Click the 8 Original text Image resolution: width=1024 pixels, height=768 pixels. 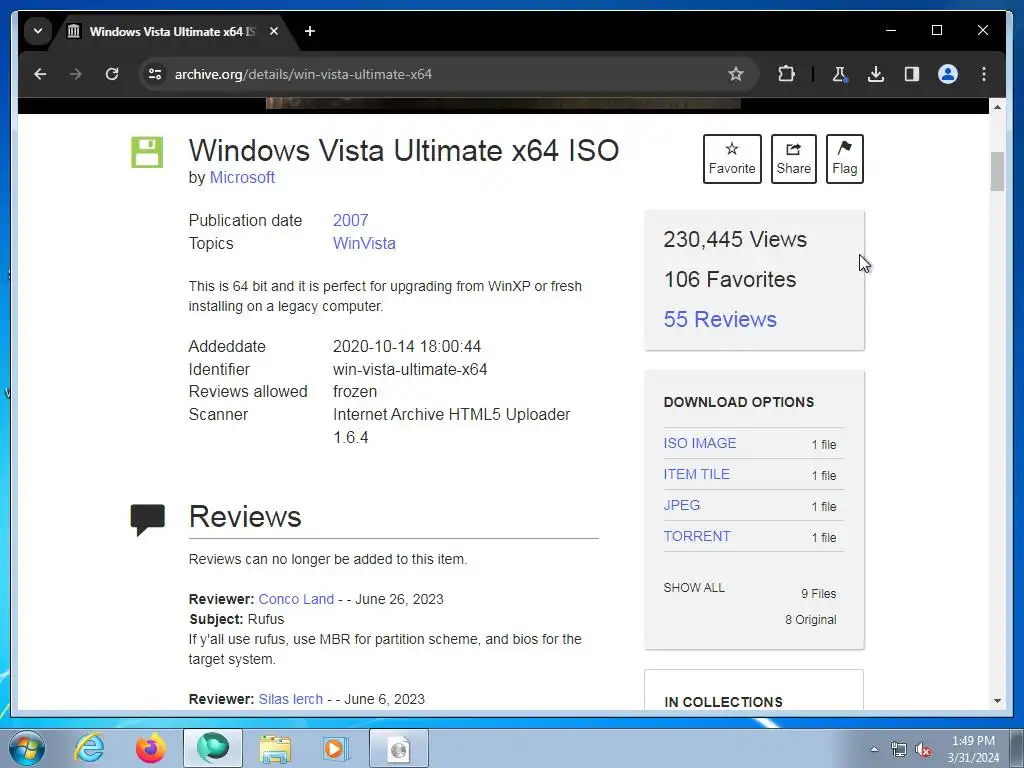pos(810,620)
